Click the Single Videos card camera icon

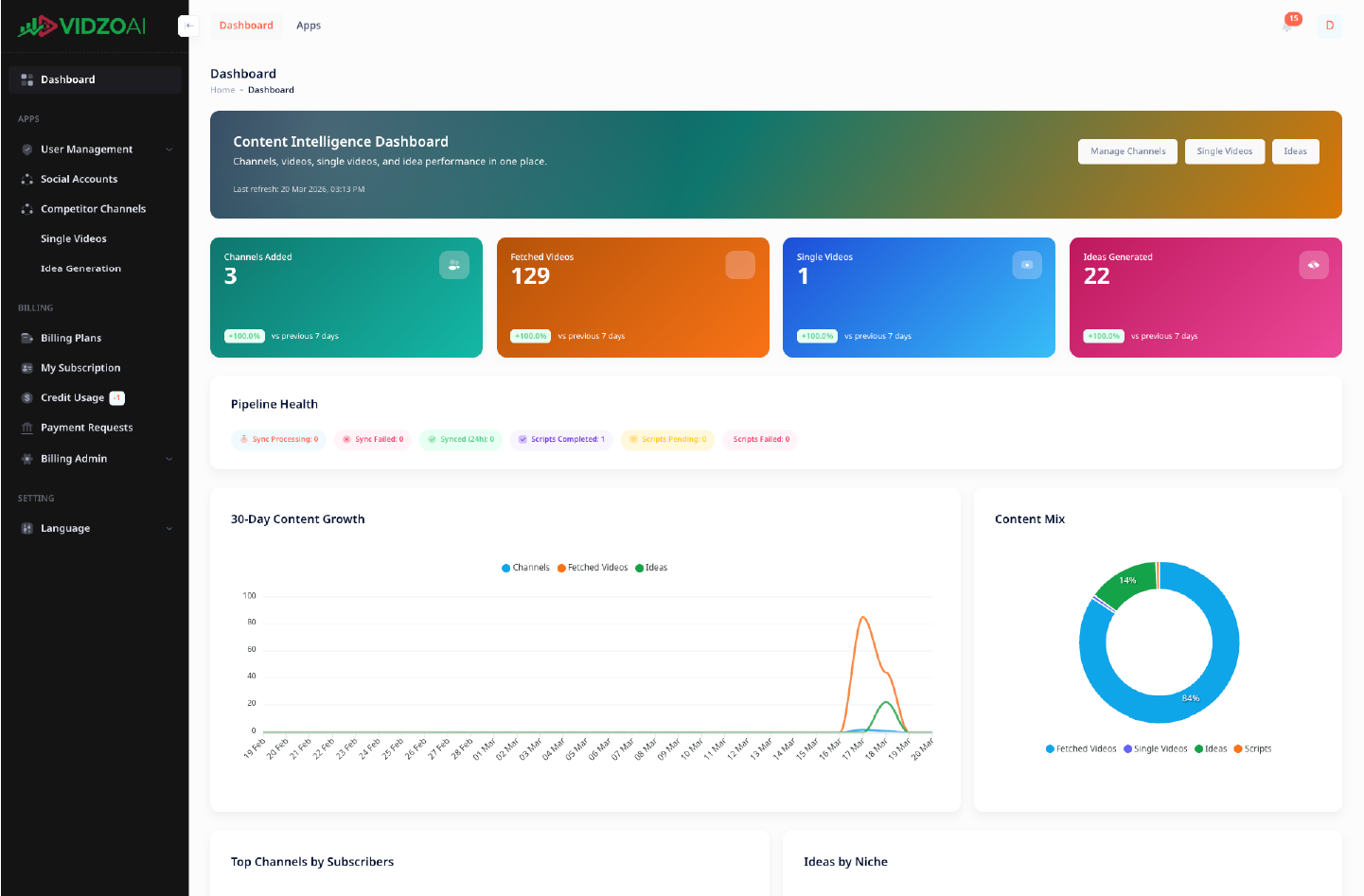coord(1027,265)
